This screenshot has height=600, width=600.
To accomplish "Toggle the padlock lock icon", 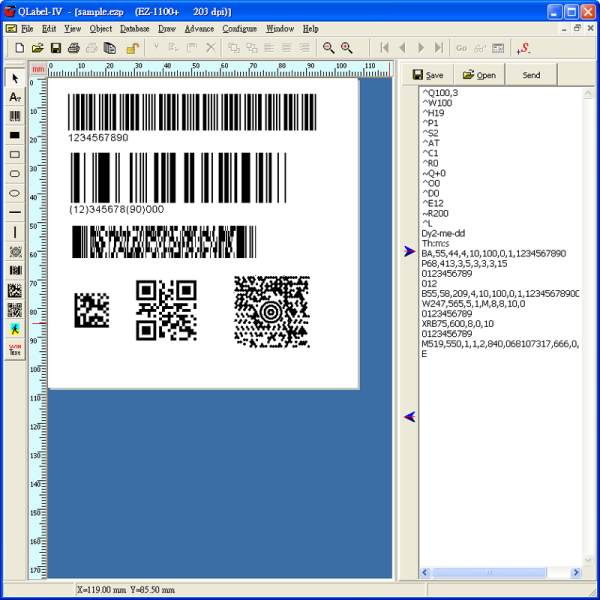I will pos(132,48).
